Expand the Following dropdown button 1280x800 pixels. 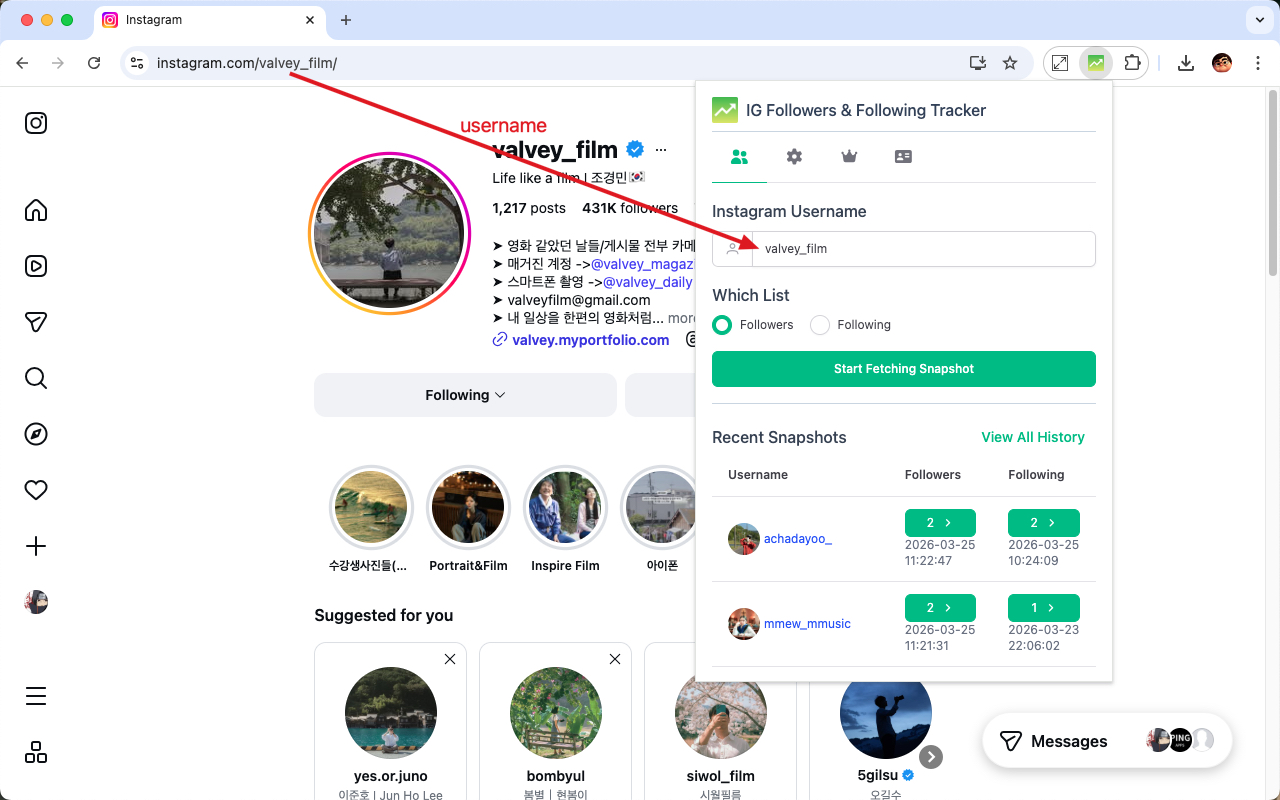(x=465, y=395)
